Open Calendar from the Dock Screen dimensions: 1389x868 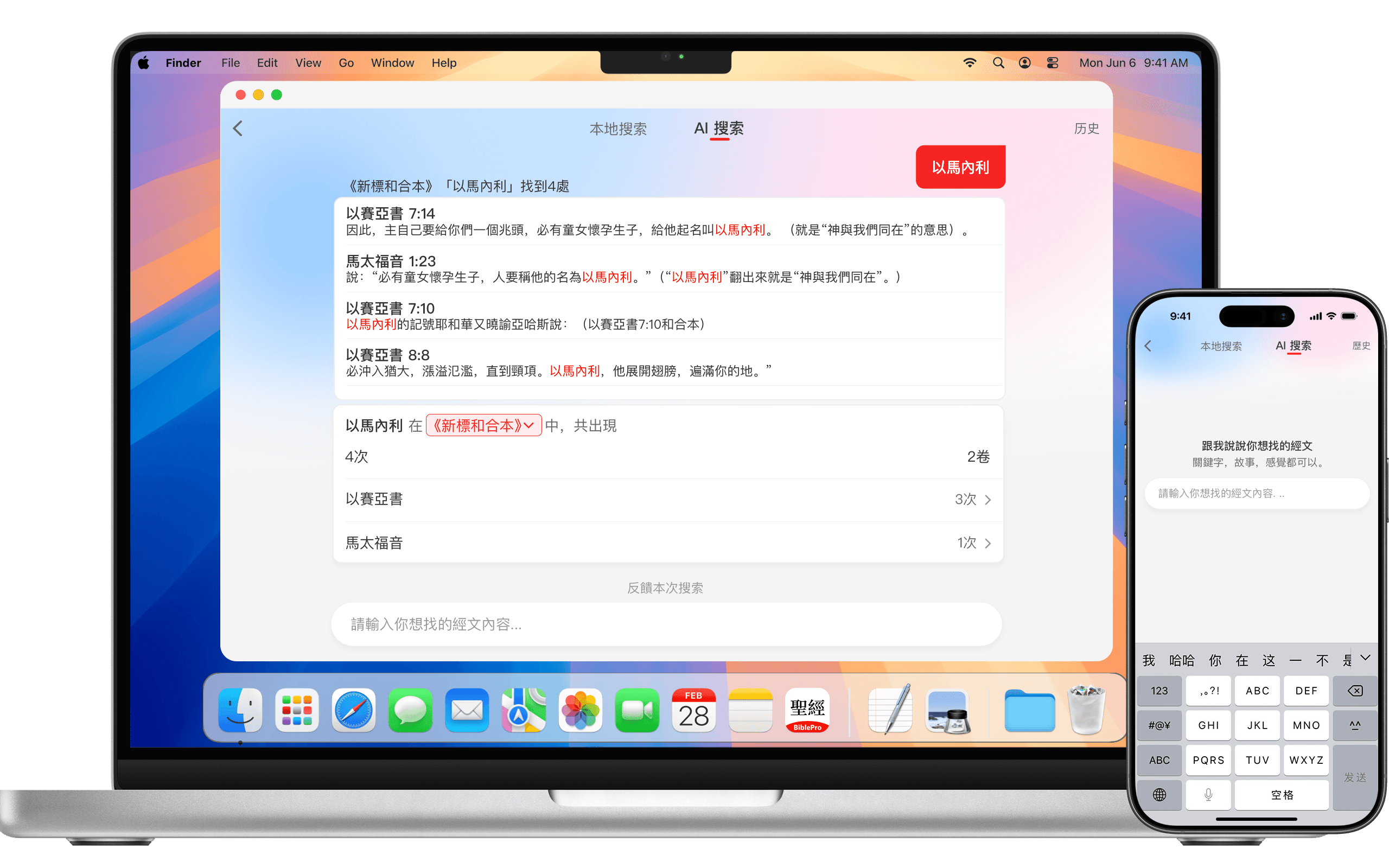click(x=694, y=710)
